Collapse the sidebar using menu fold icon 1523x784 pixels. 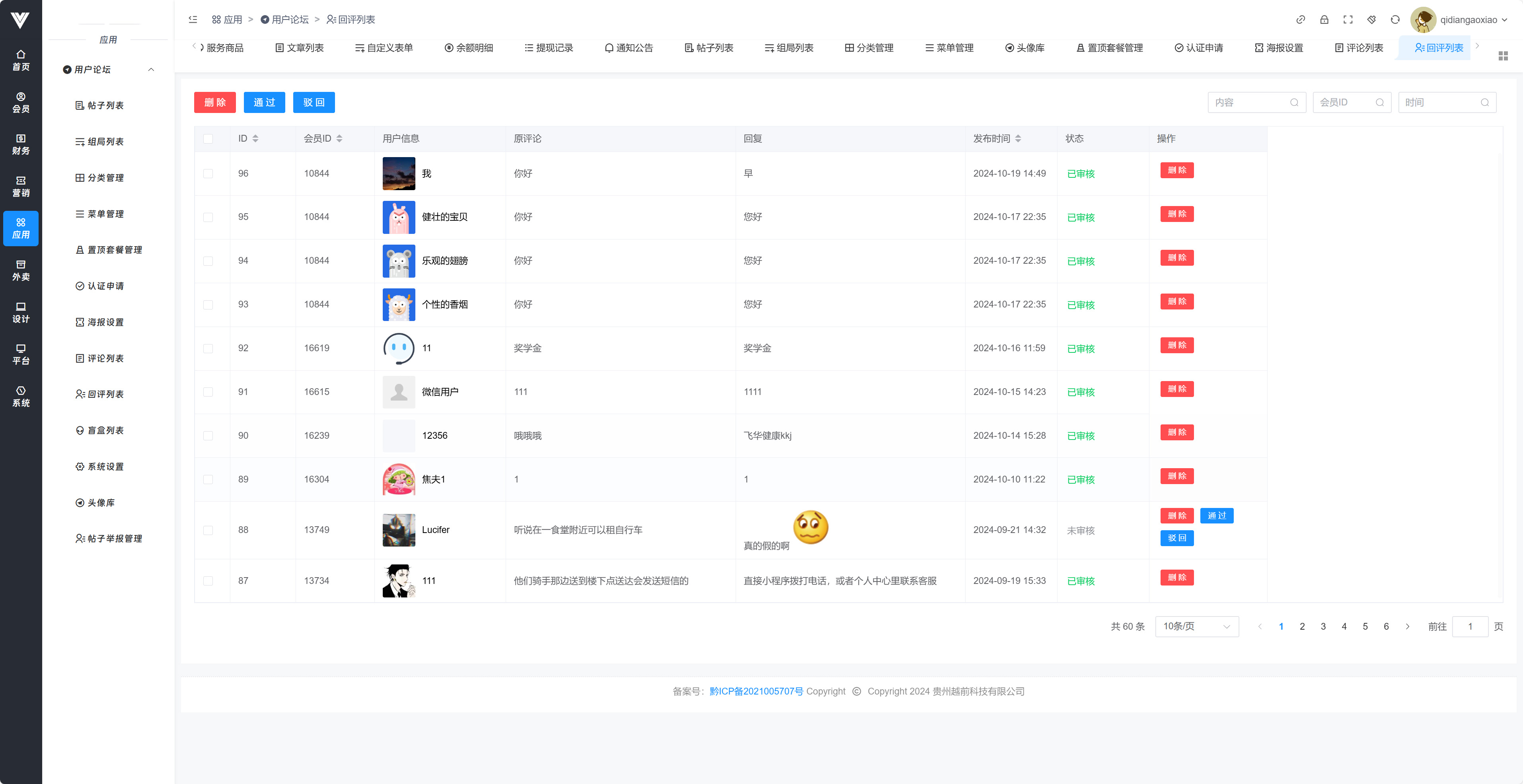click(x=193, y=19)
